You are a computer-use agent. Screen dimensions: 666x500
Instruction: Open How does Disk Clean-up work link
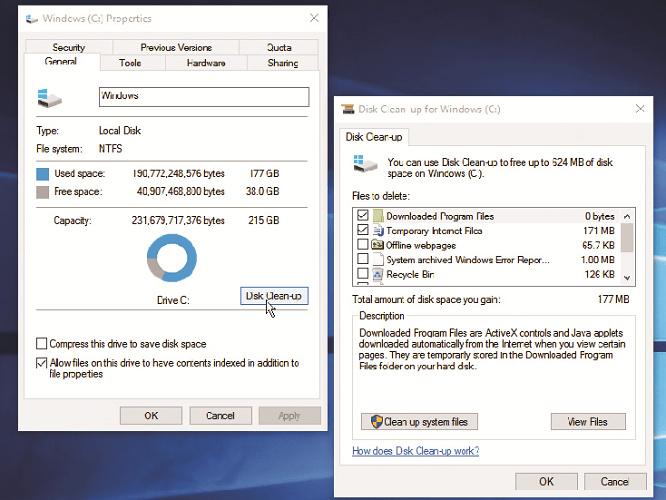[x=416, y=451]
